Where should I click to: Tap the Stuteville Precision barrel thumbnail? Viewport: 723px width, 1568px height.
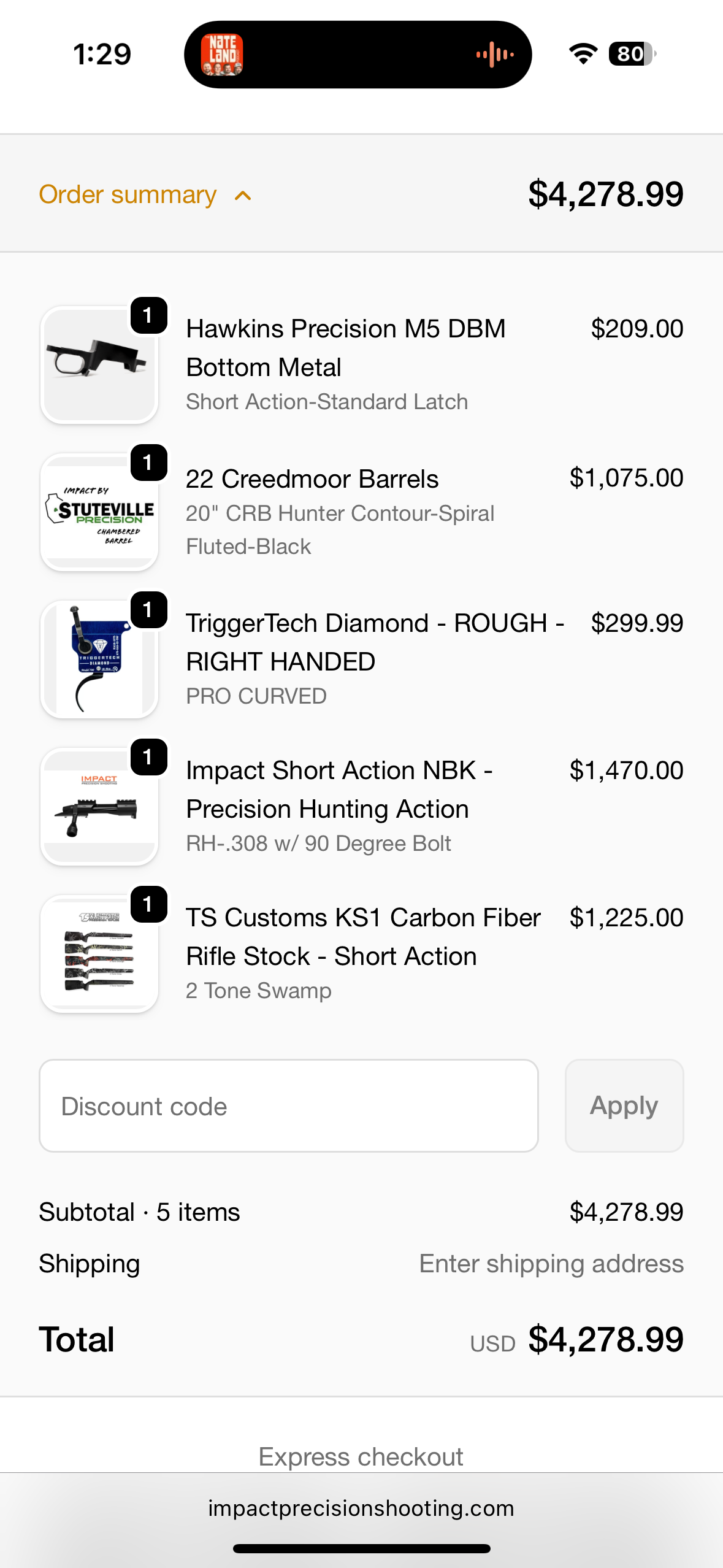click(x=99, y=513)
